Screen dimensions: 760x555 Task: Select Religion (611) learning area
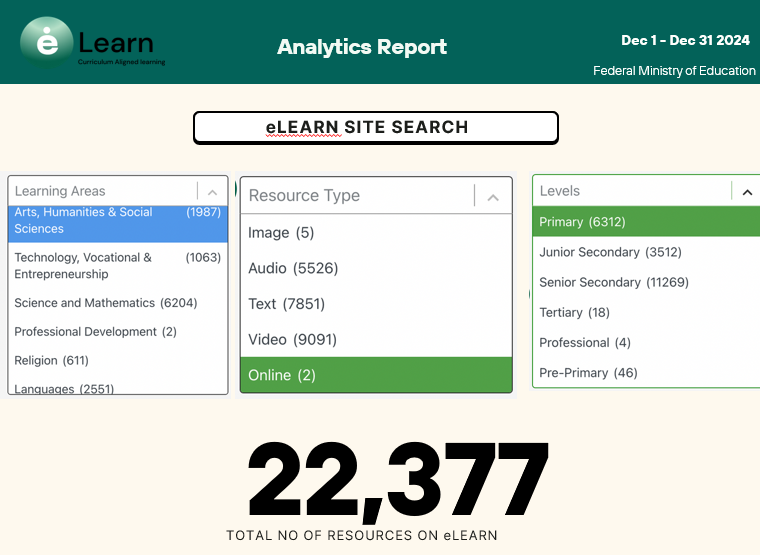click(118, 361)
